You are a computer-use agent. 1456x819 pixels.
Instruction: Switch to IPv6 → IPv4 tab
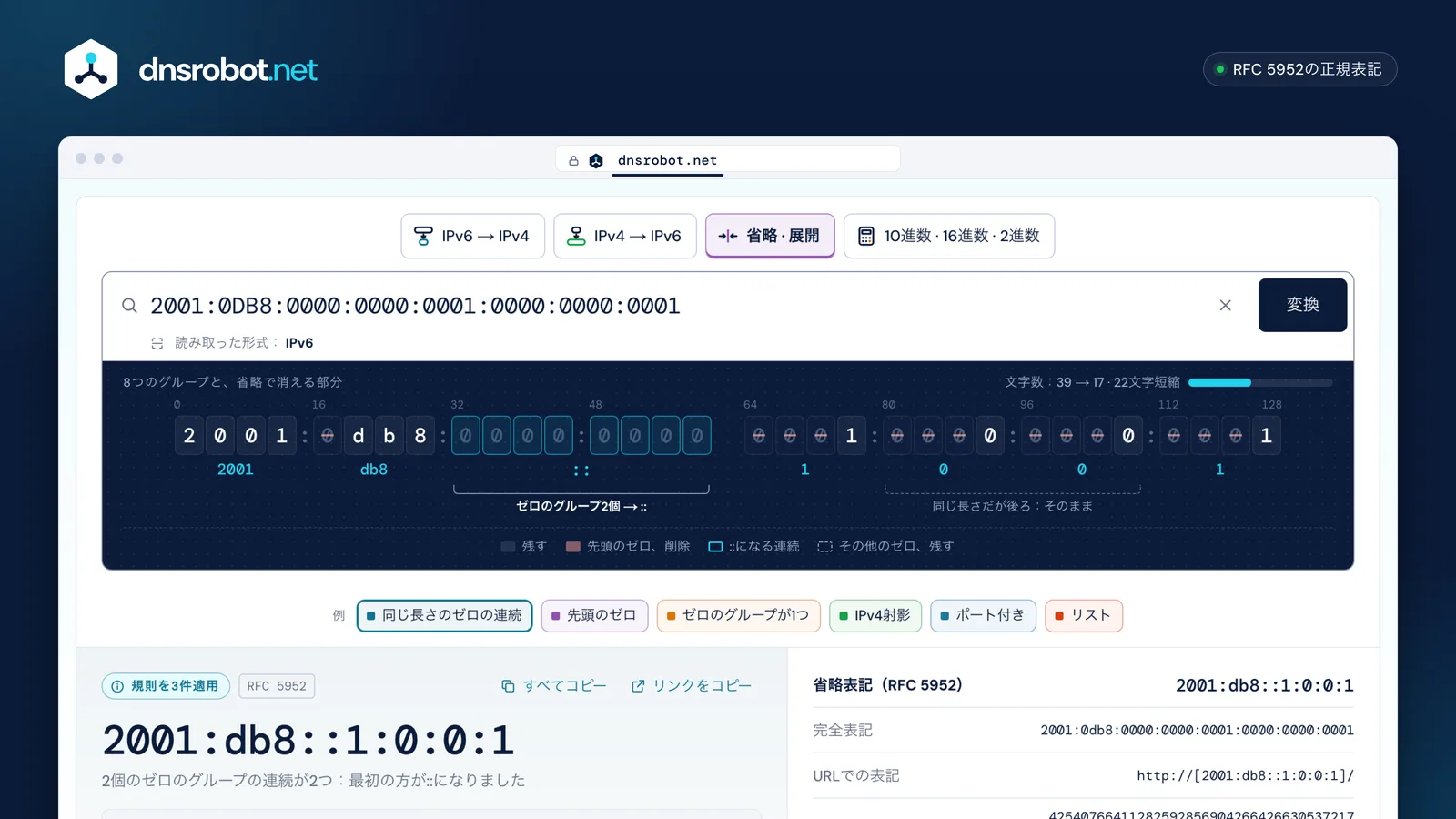point(472,236)
